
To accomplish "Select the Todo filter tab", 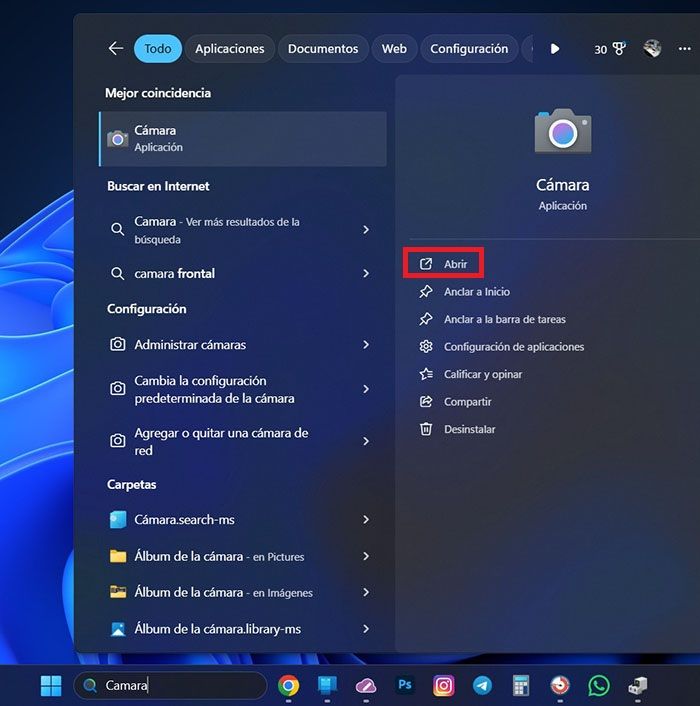I will pyautogui.click(x=158, y=49).
